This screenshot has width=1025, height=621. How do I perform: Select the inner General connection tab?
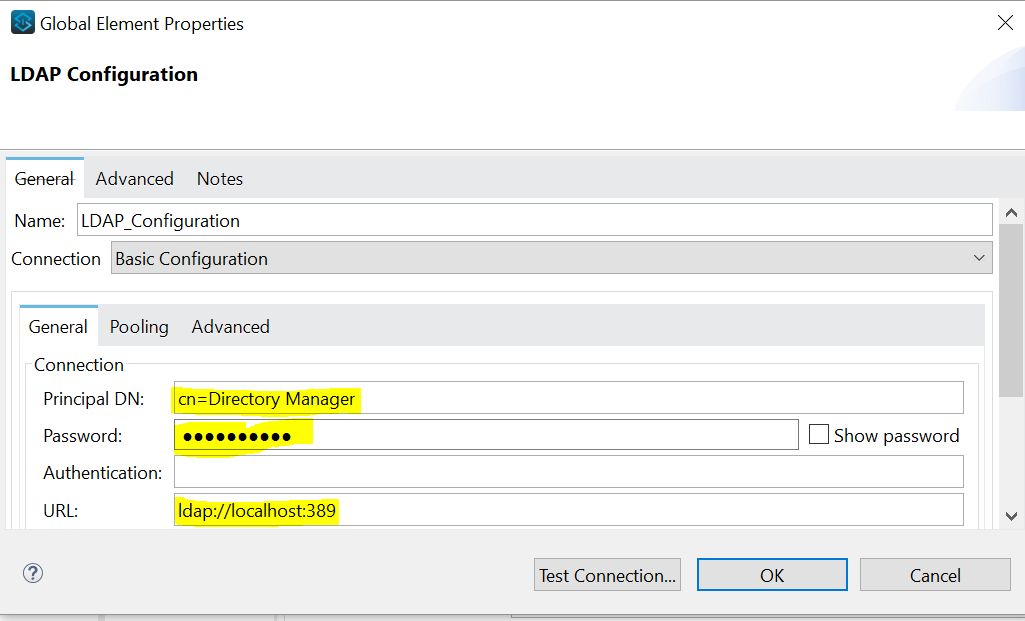tap(57, 326)
